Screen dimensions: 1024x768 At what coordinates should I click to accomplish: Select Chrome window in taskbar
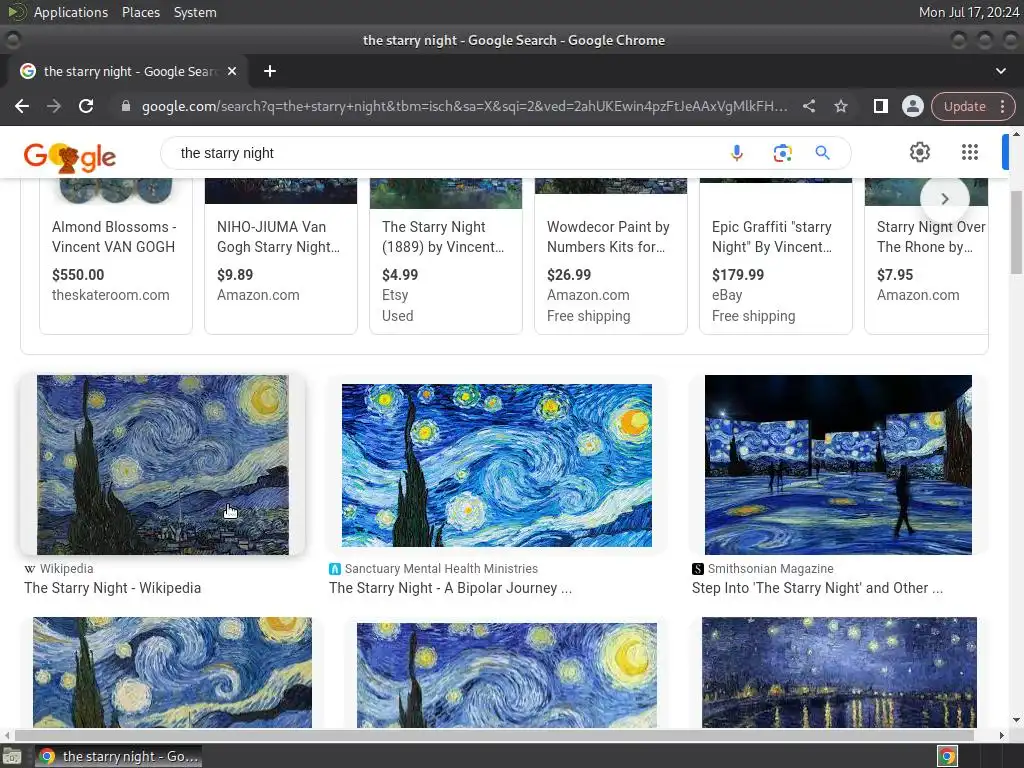click(x=118, y=756)
